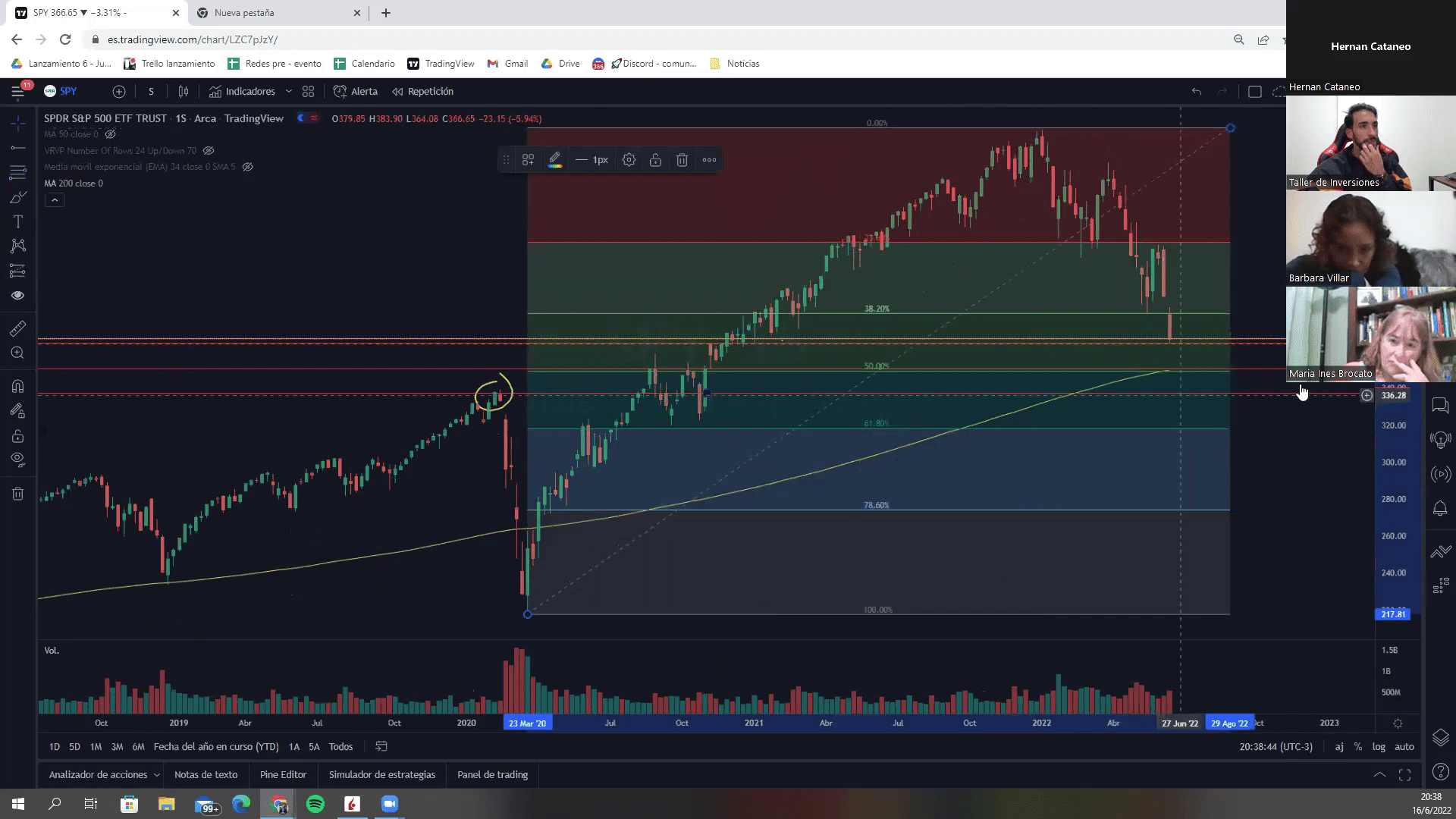Click the Alerta button
Image resolution: width=1456 pixels, height=819 pixels.
(356, 92)
